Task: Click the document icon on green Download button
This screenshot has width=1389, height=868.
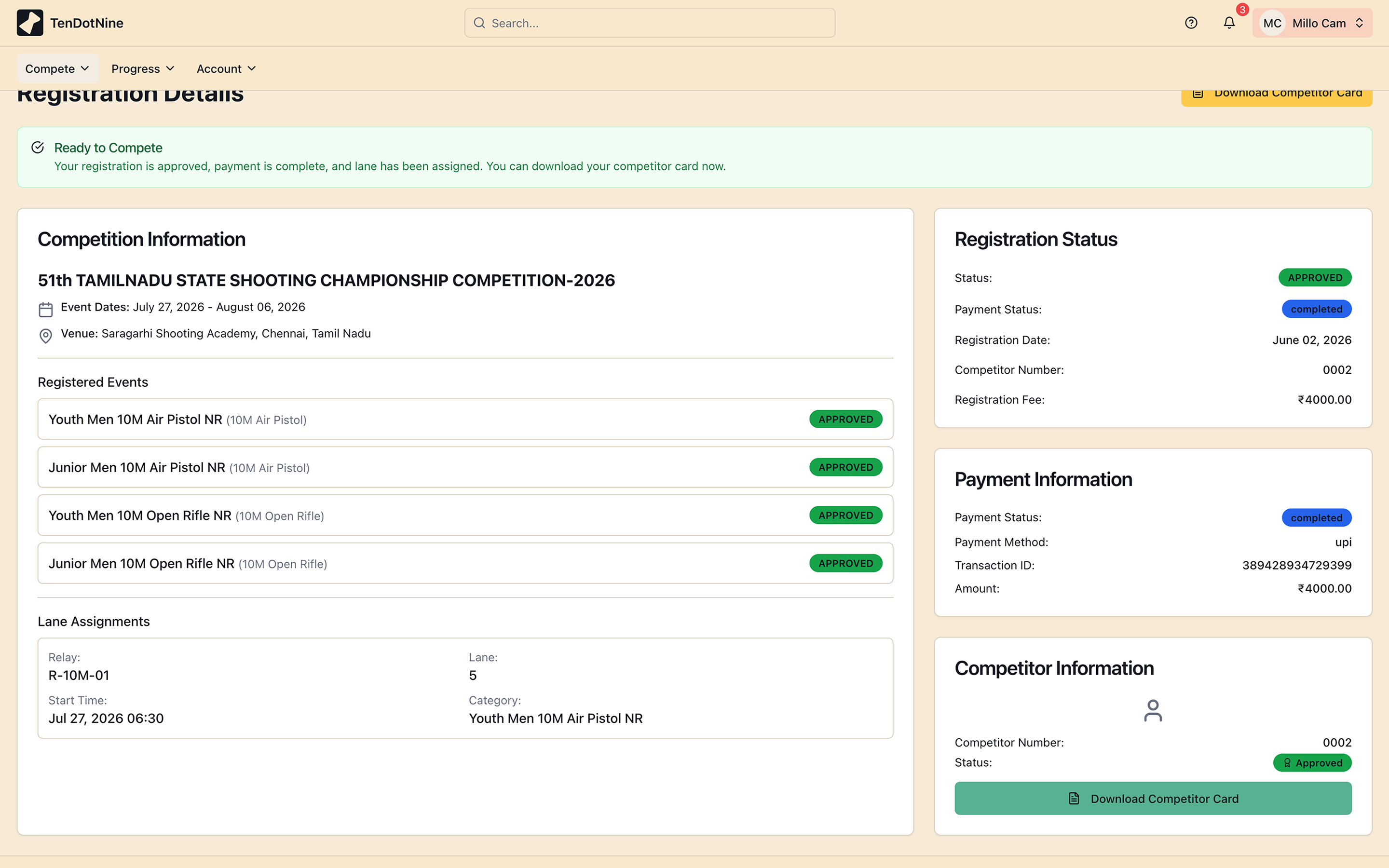Action: click(1074, 799)
